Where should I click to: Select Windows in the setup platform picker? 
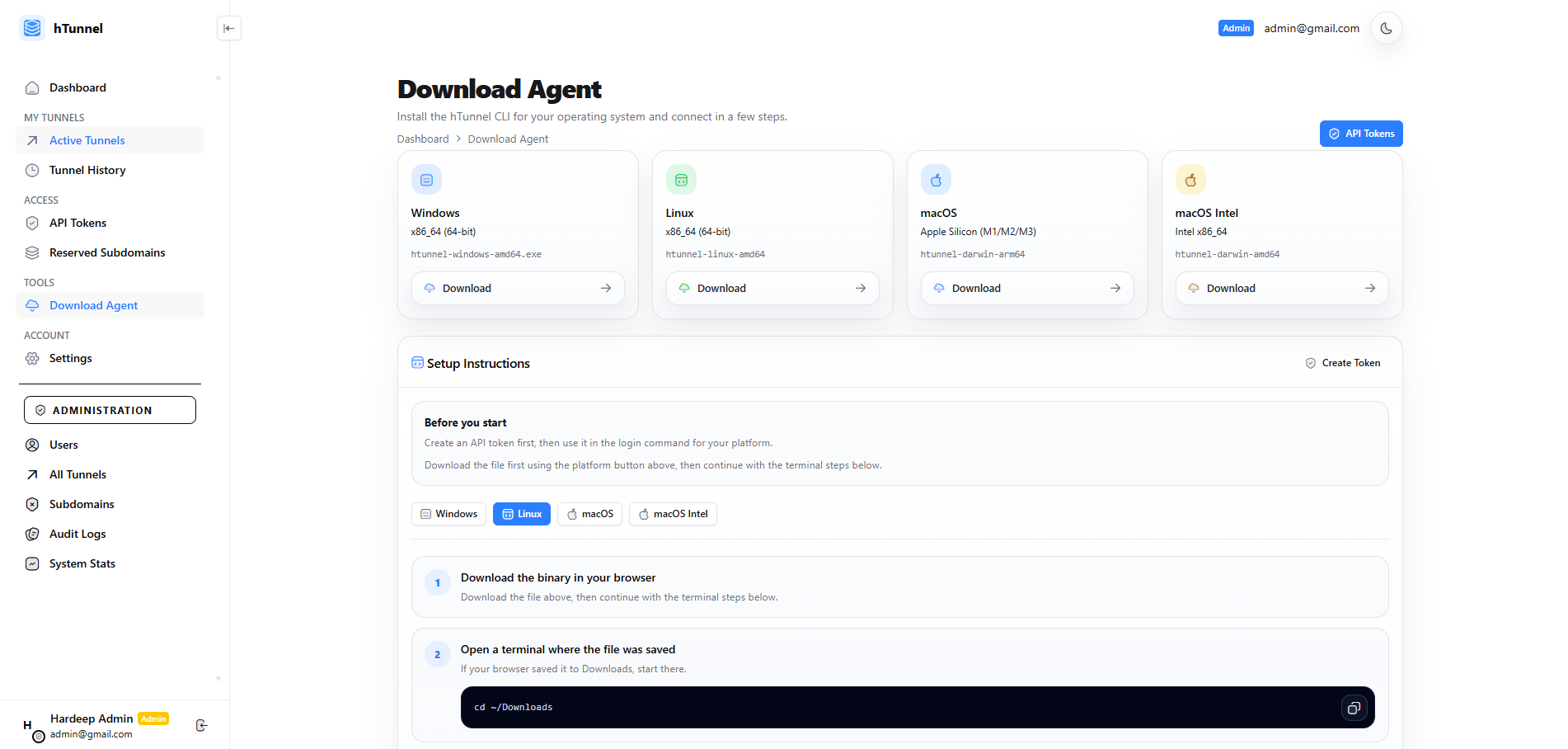[448, 514]
